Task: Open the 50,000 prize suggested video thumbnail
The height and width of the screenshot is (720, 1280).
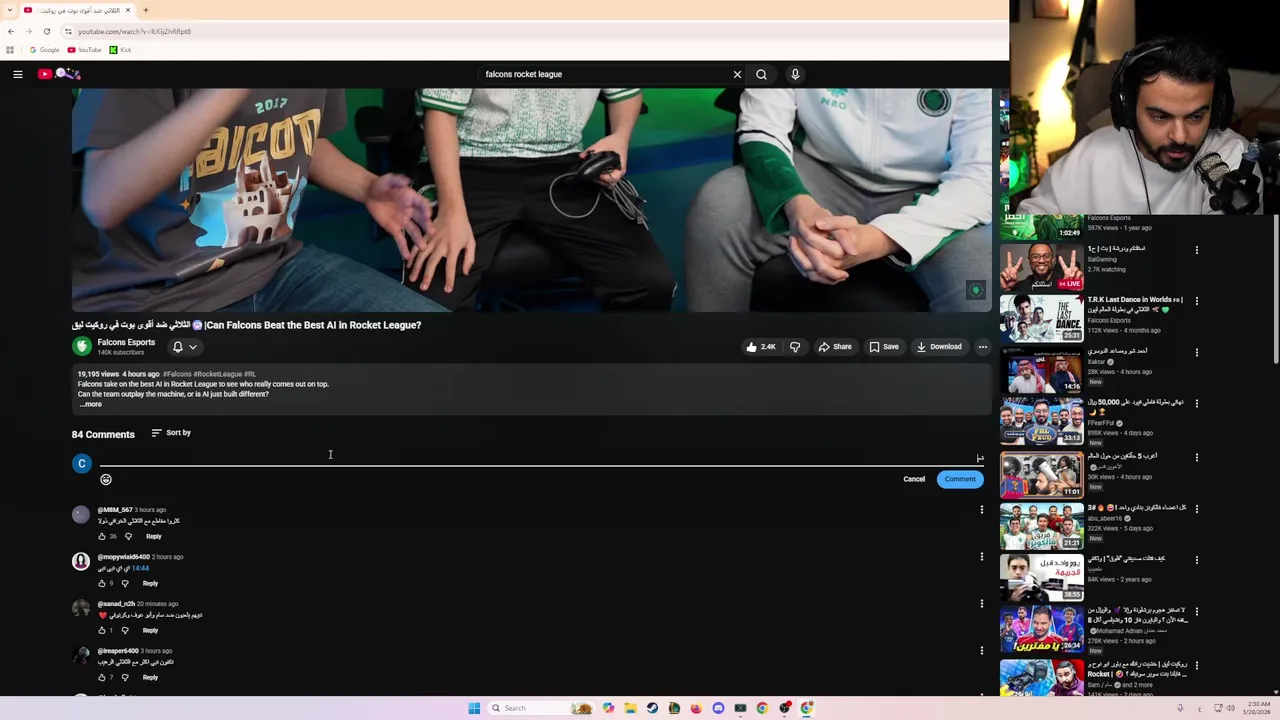Action: (1041, 421)
